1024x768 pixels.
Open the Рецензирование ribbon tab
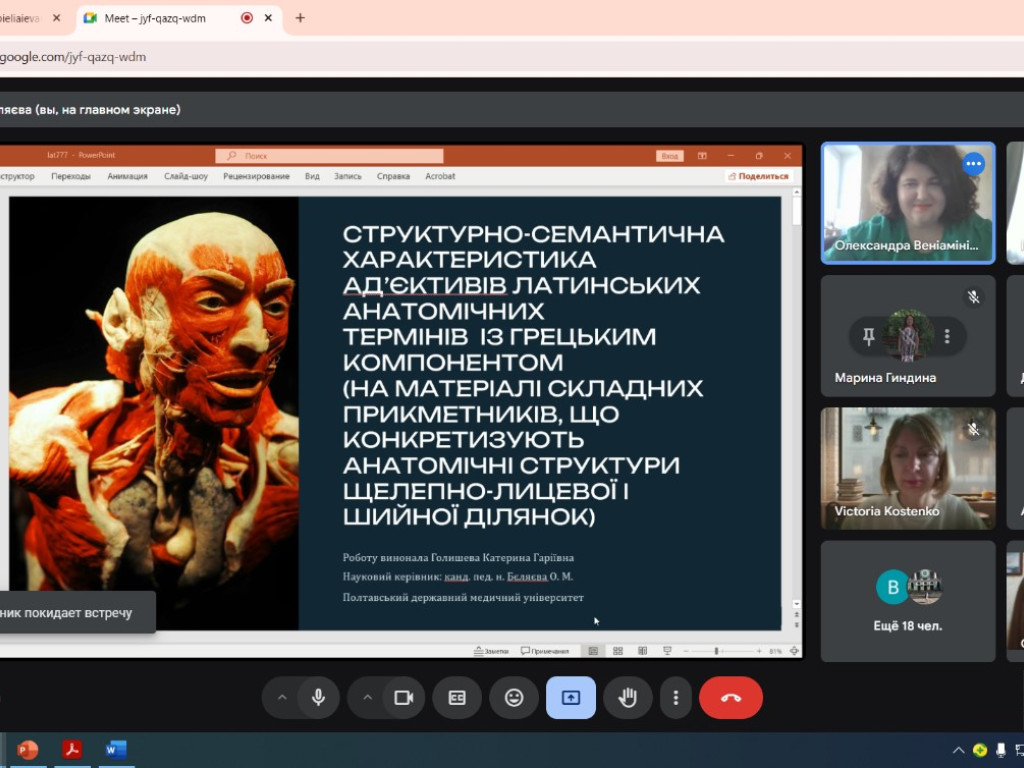[x=256, y=176]
